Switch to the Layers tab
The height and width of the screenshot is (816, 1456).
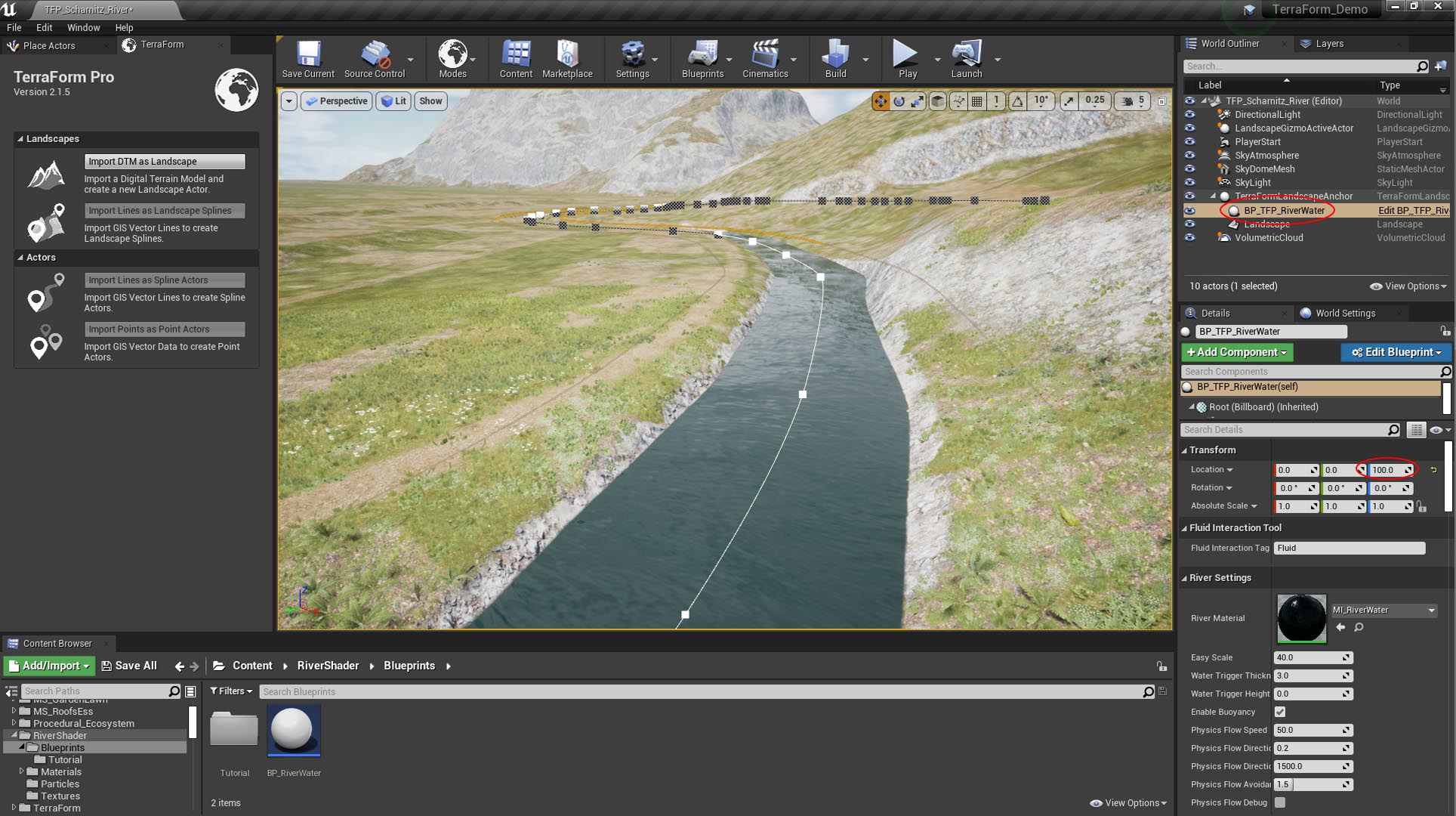(x=1329, y=44)
